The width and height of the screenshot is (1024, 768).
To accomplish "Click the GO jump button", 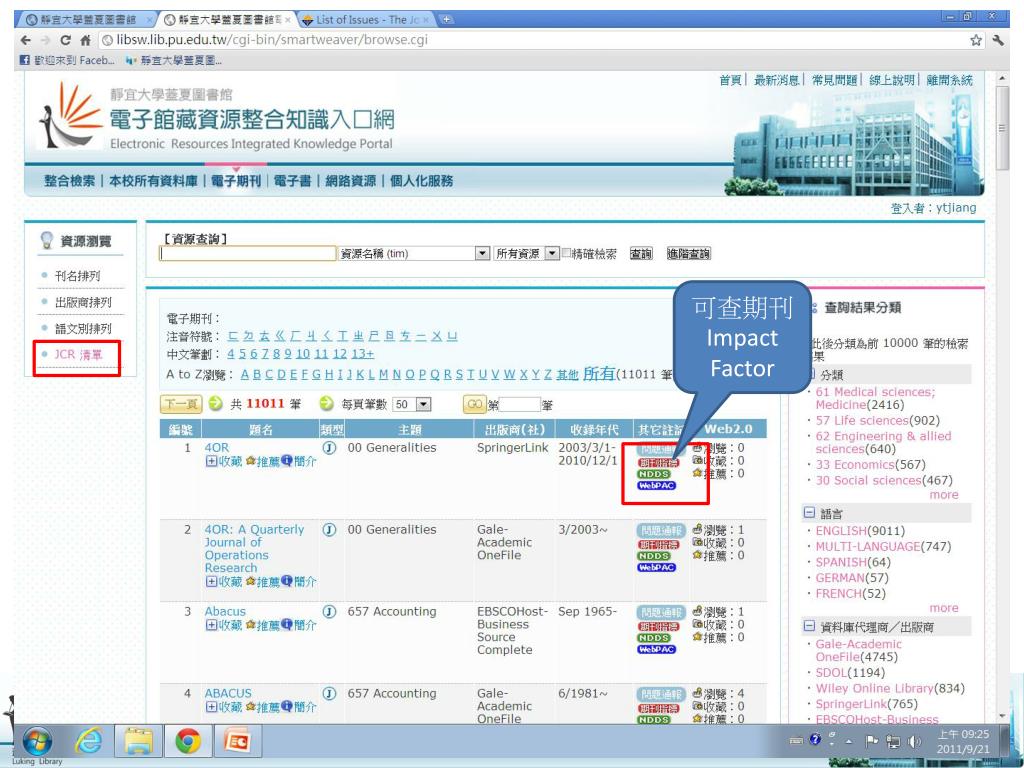I will point(475,405).
